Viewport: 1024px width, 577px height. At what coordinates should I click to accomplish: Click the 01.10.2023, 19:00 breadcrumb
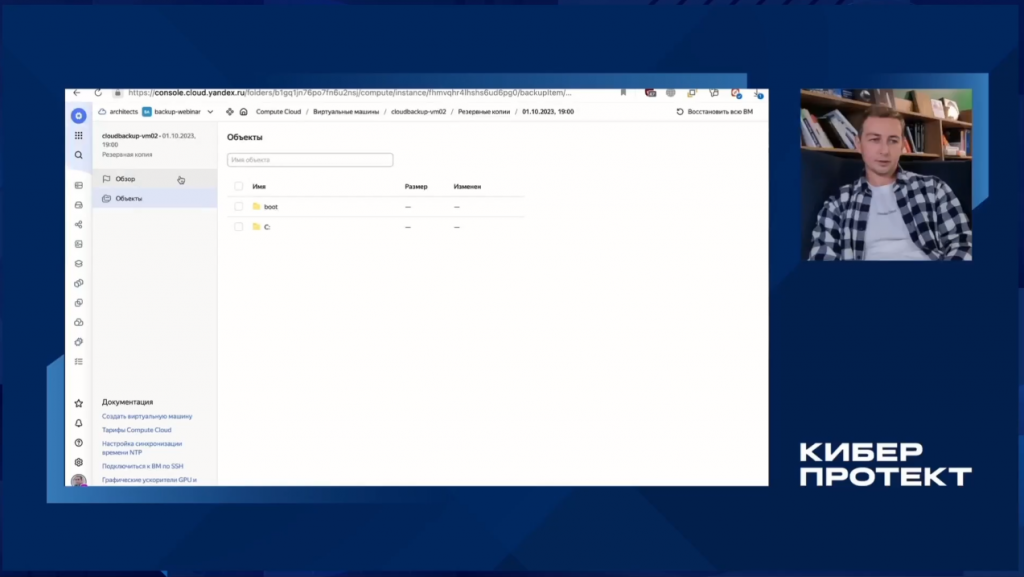click(x=548, y=112)
